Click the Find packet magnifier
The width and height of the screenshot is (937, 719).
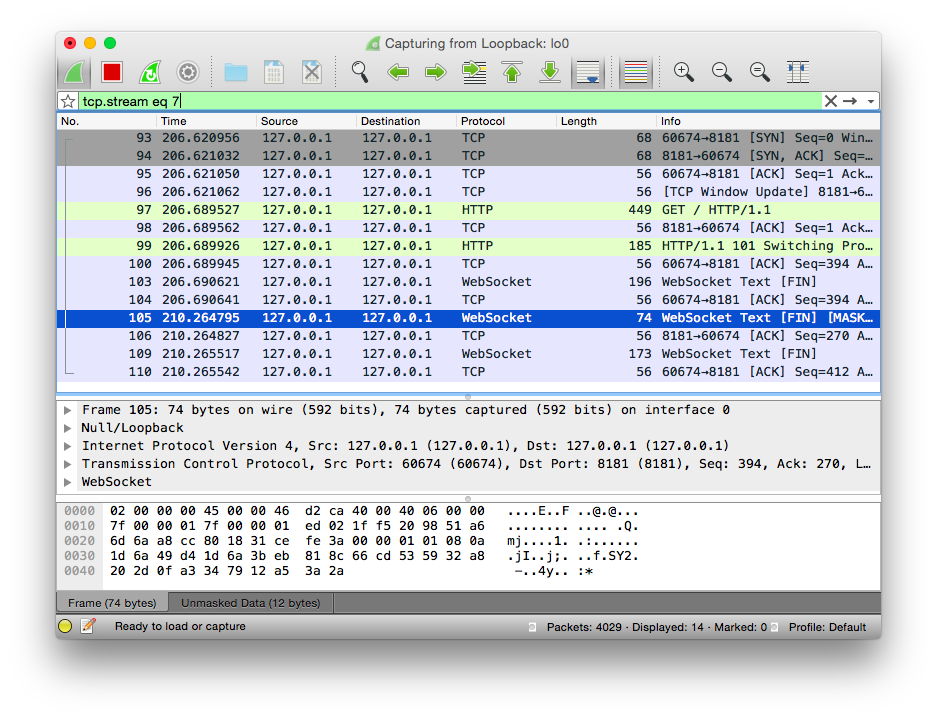point(360,72)
